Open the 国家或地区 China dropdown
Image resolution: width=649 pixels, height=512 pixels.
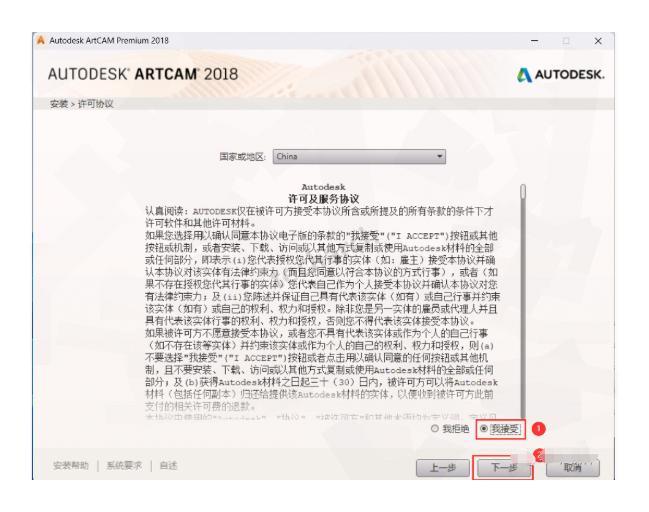(359, 156)
